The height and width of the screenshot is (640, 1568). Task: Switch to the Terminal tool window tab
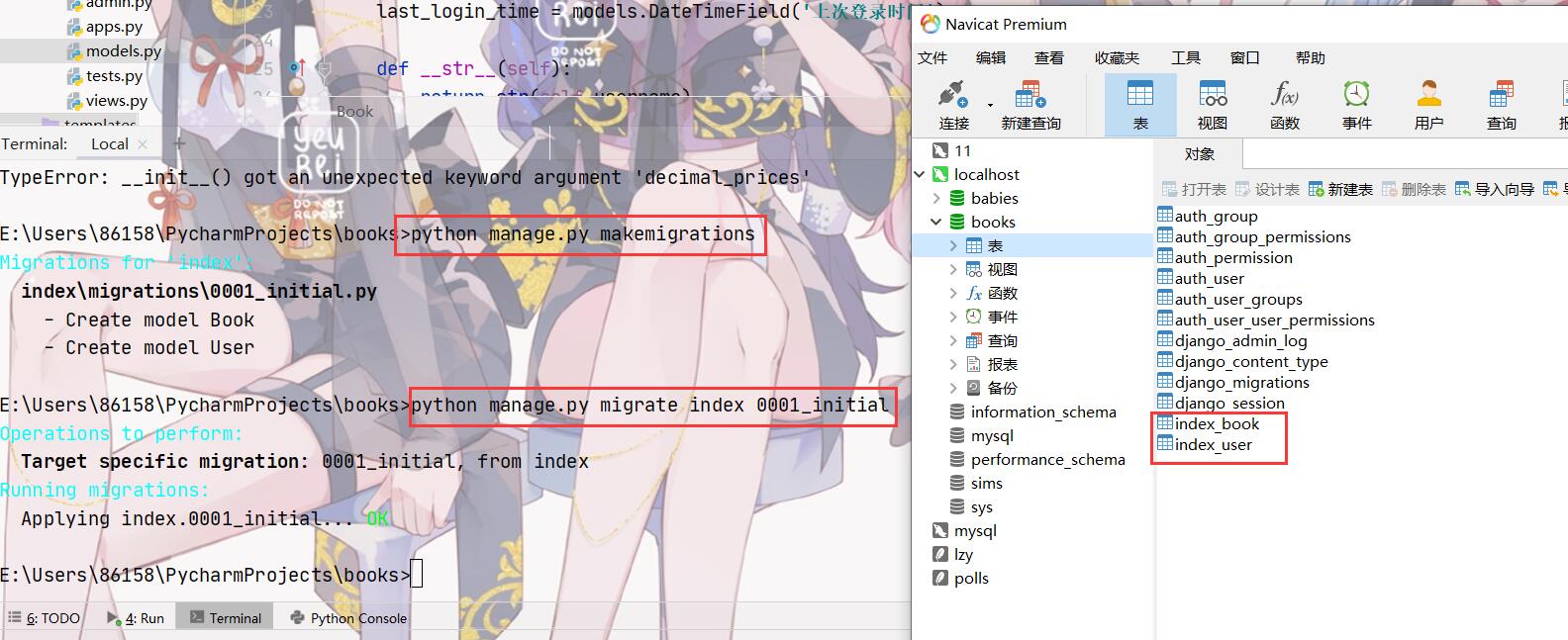[226, 617]
